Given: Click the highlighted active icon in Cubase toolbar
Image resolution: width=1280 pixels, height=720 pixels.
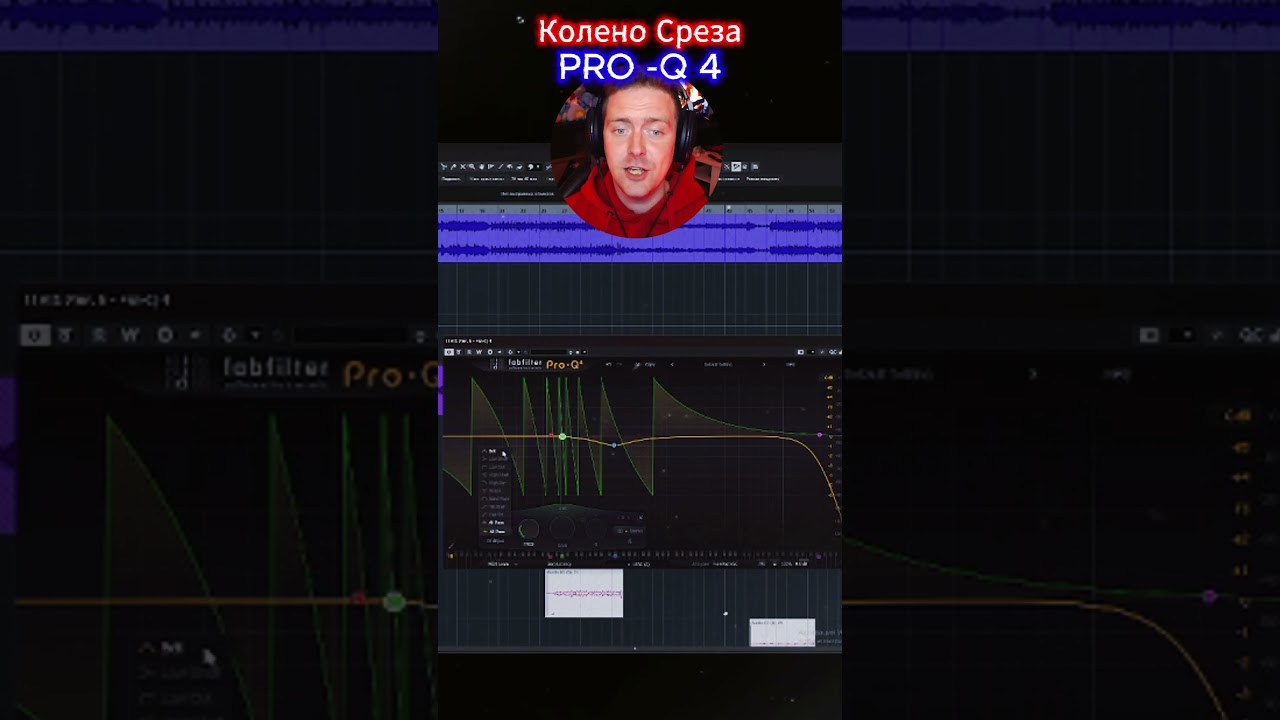Looking at the screenshot, I should pos(736,167).
